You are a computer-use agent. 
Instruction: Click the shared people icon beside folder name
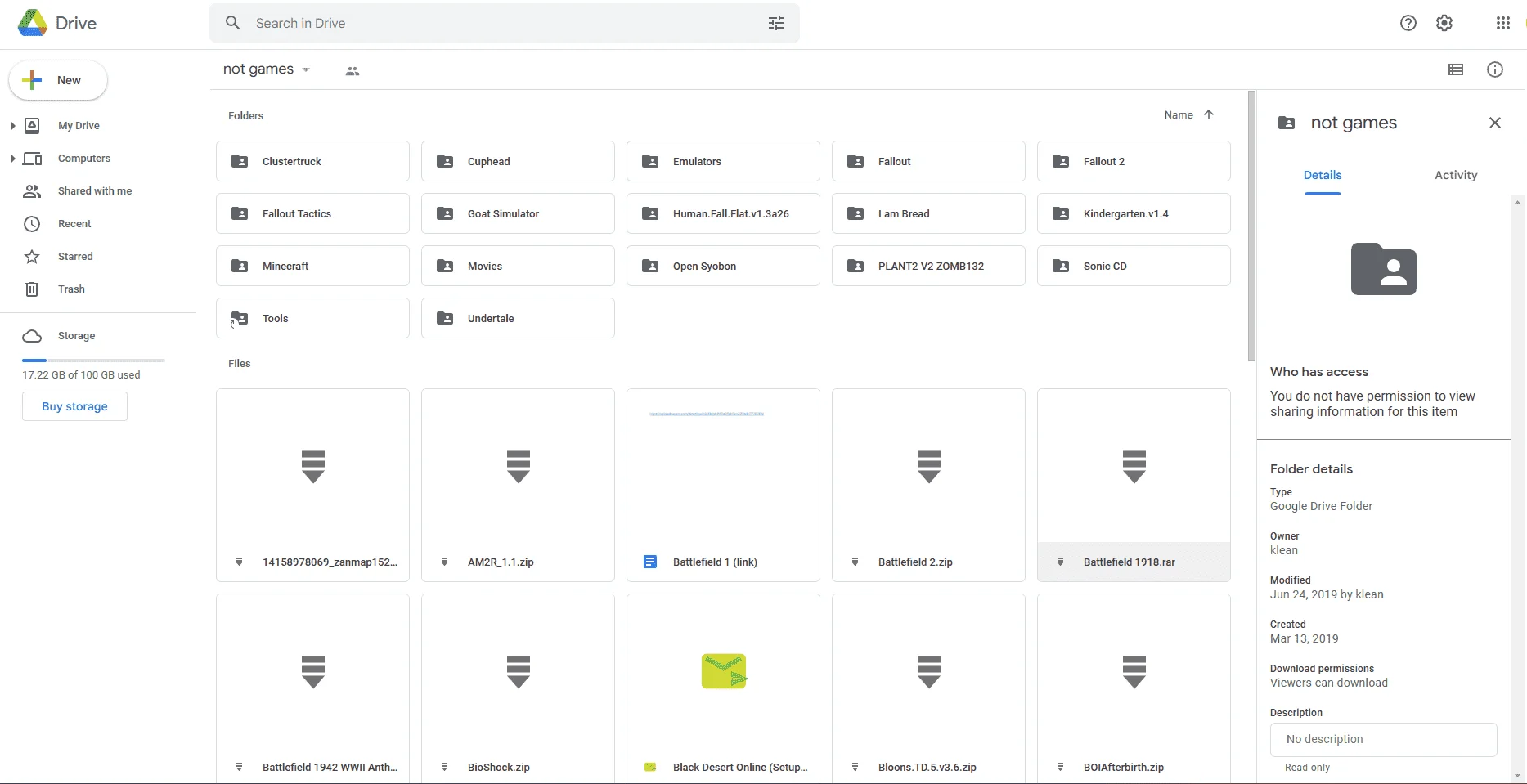click(353, 71)
